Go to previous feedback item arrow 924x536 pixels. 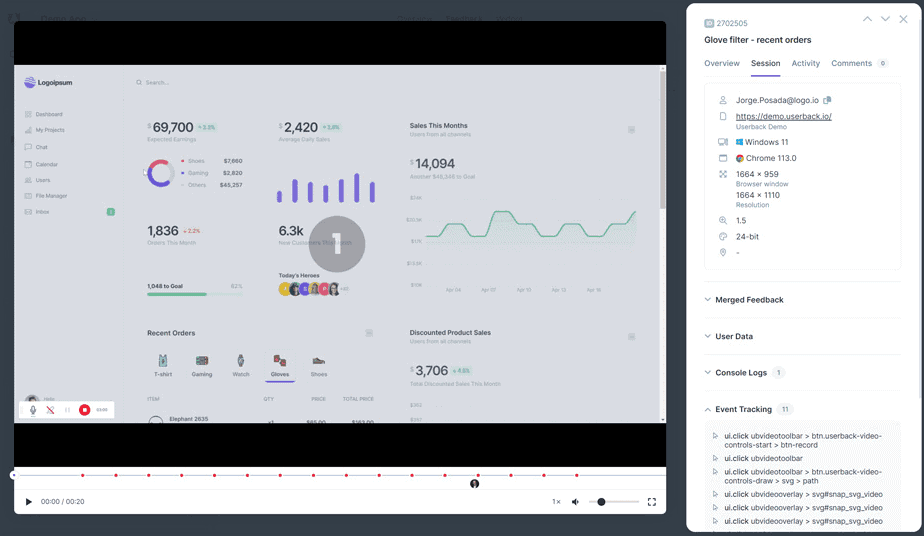tap(867, 19)
